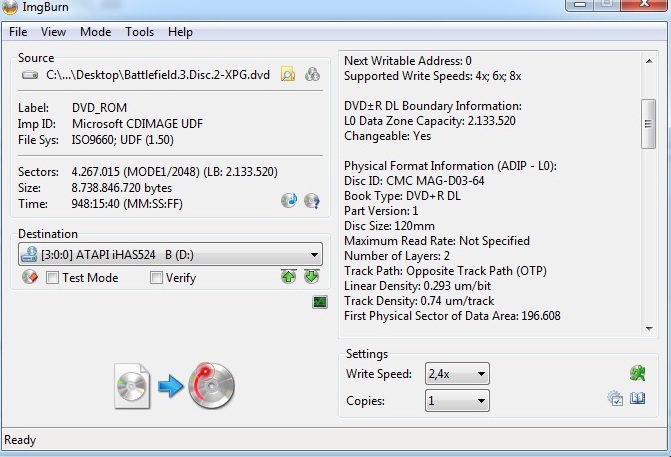
Task: Click the 'Changeable: Yes' line
Action: point(387,136)
